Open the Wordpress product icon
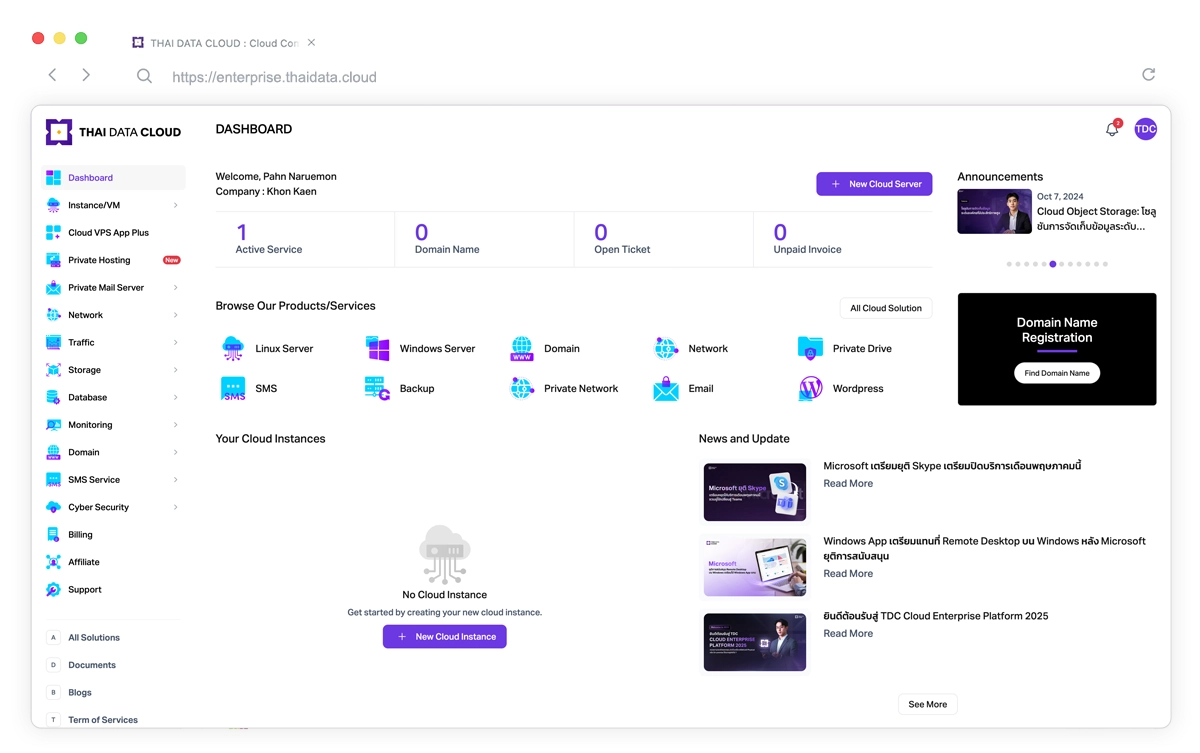The height and width of the screenshot is (753, 1200). coord(811,389)
